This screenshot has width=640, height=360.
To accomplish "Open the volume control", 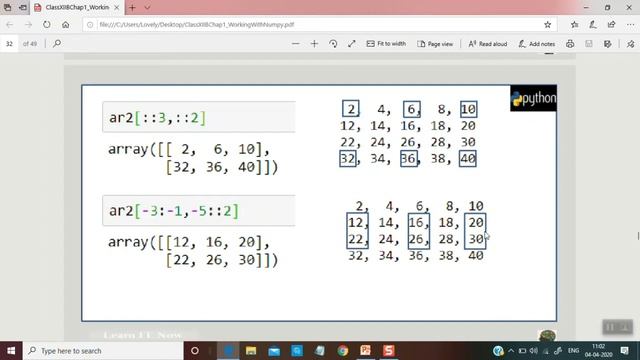I will tap(533, 351).
